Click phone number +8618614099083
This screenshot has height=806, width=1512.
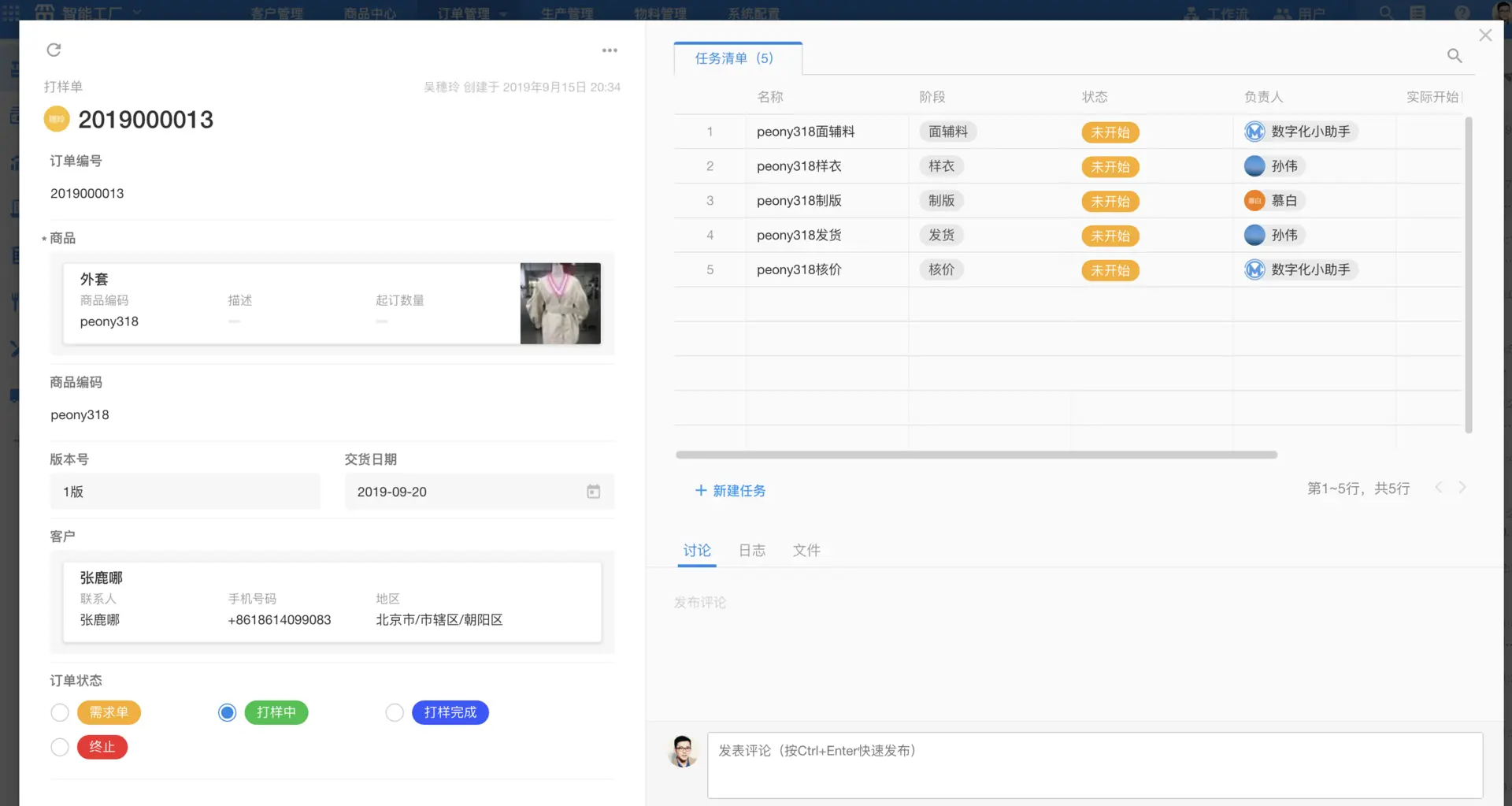click(x=280, y=620)
